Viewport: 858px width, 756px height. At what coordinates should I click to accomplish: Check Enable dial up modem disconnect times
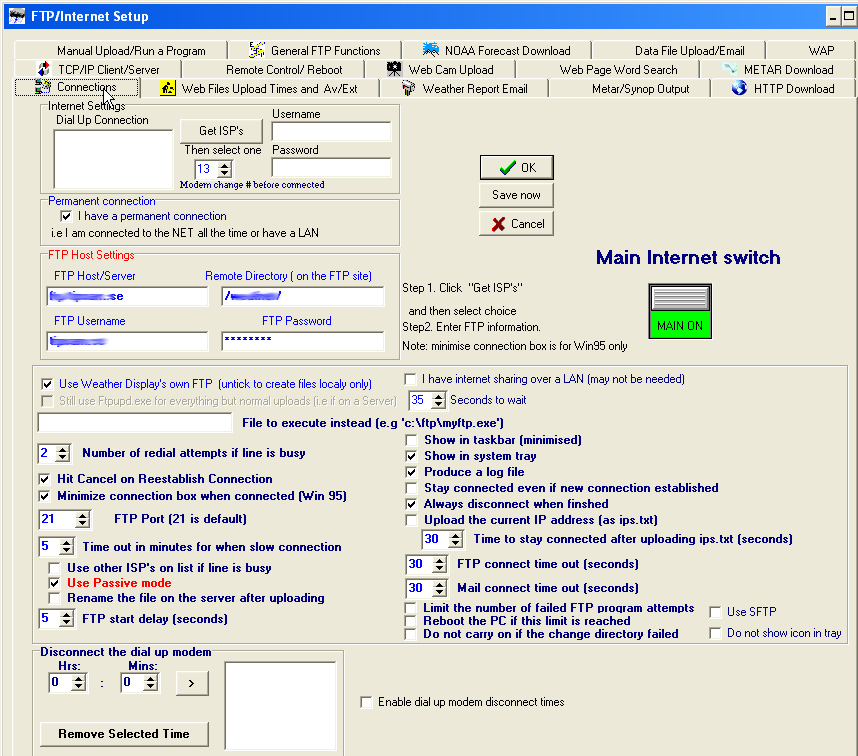click(366, 702)
